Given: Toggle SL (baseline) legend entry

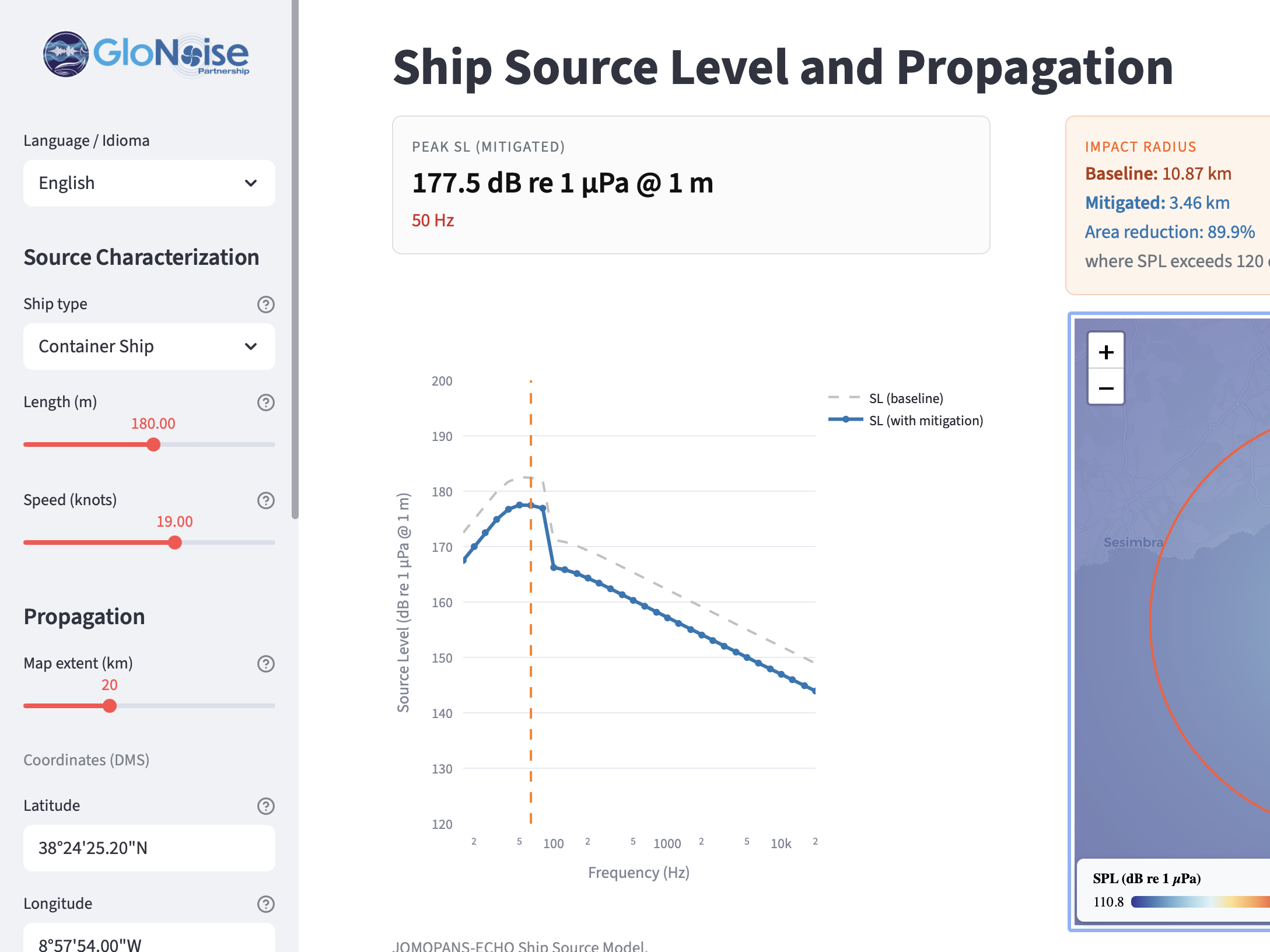Looking at the screenshot, I should coord(905,398).
